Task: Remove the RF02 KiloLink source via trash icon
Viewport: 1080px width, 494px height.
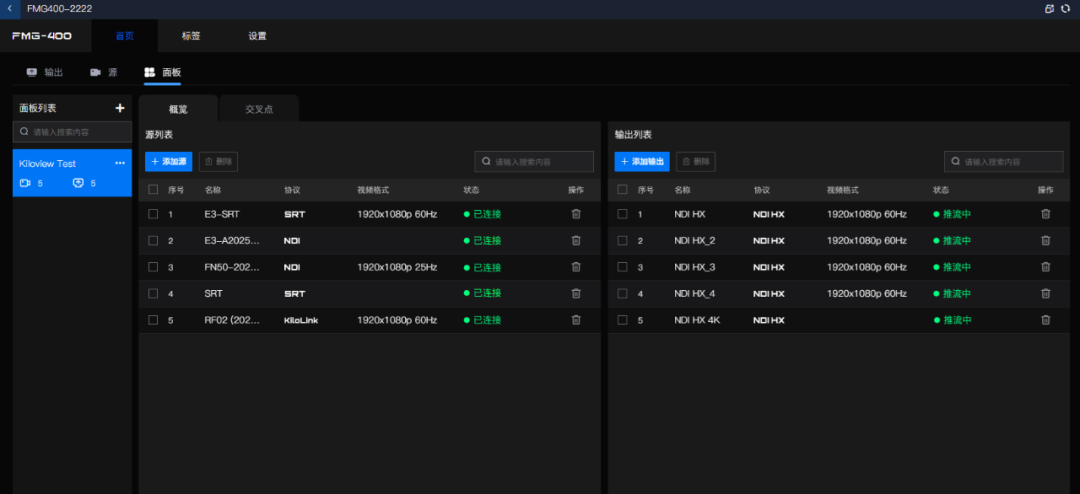Action: 576,320
